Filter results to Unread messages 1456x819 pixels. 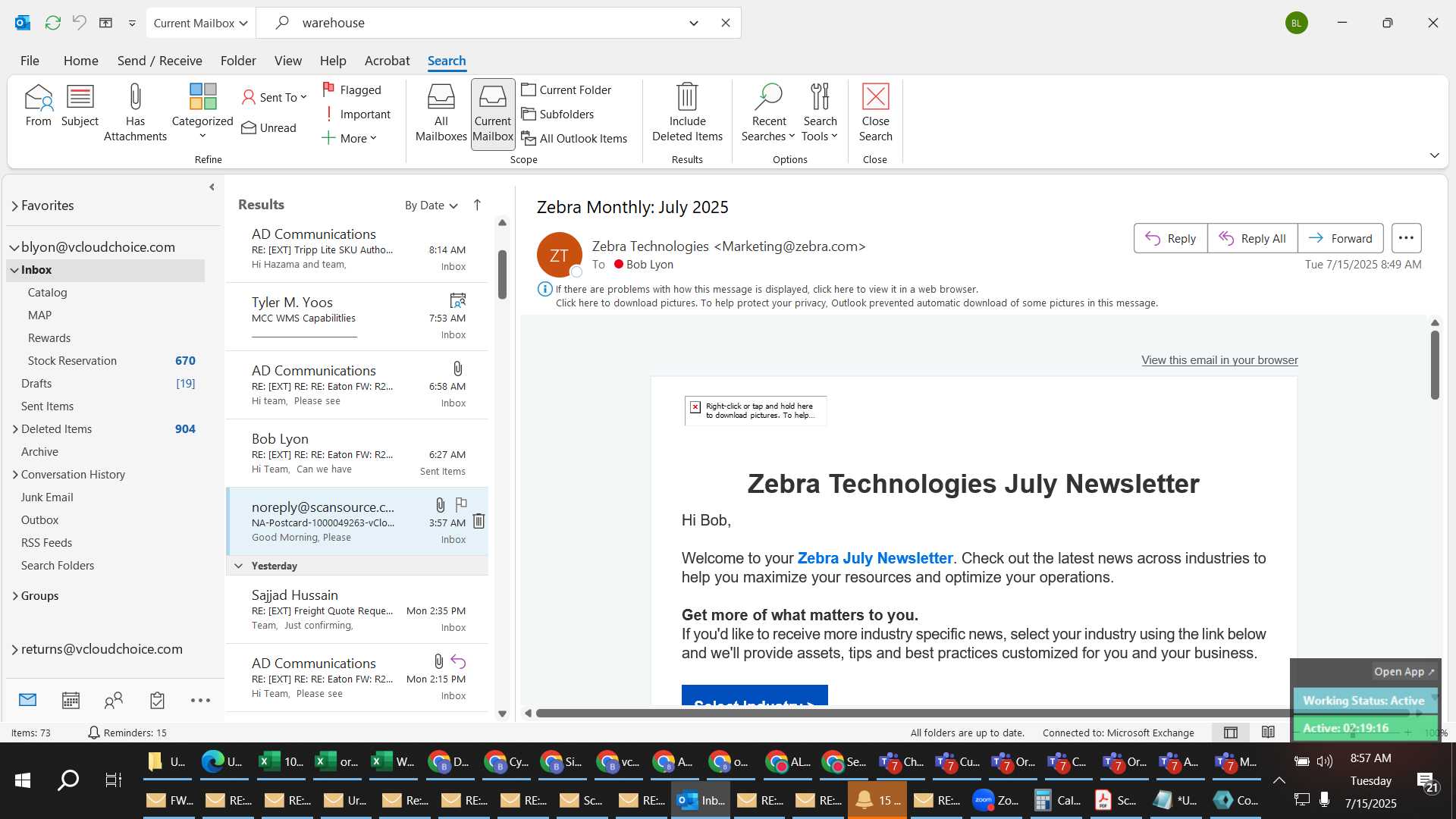(269, 127)
